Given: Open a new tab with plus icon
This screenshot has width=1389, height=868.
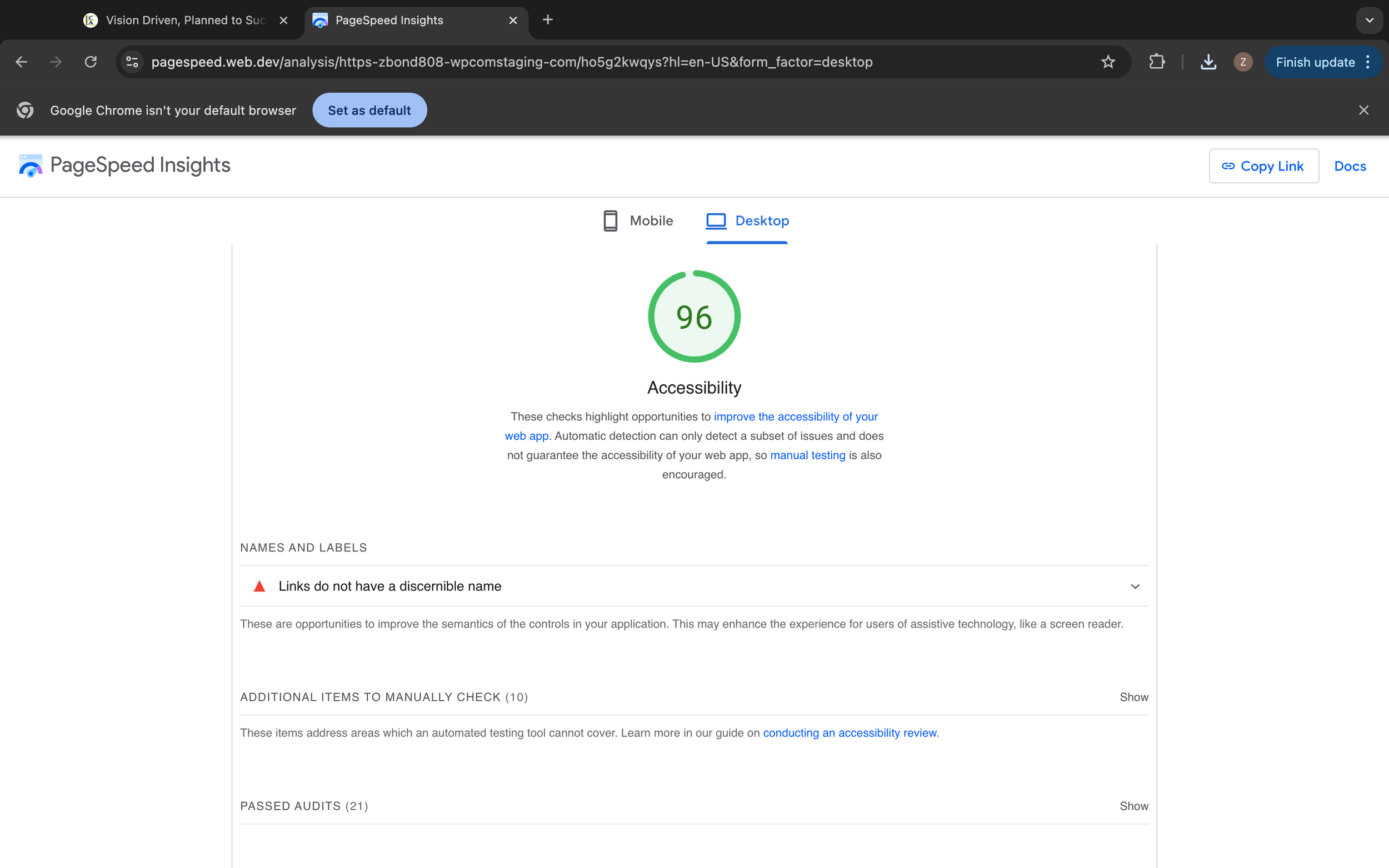Looking at the screenshot, I should point(547,20).
